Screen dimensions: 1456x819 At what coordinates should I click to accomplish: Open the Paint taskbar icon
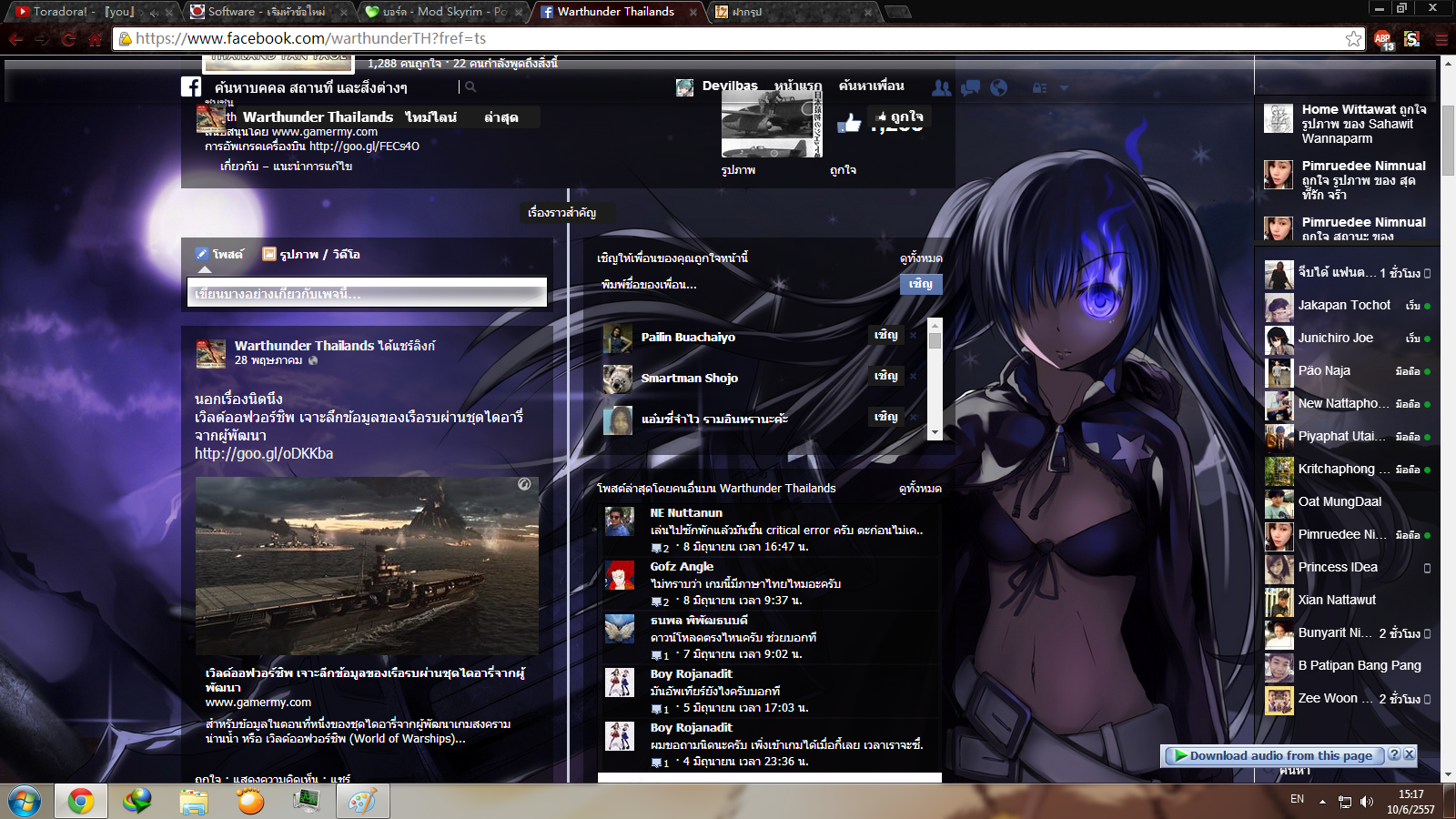tap(362, 801)
